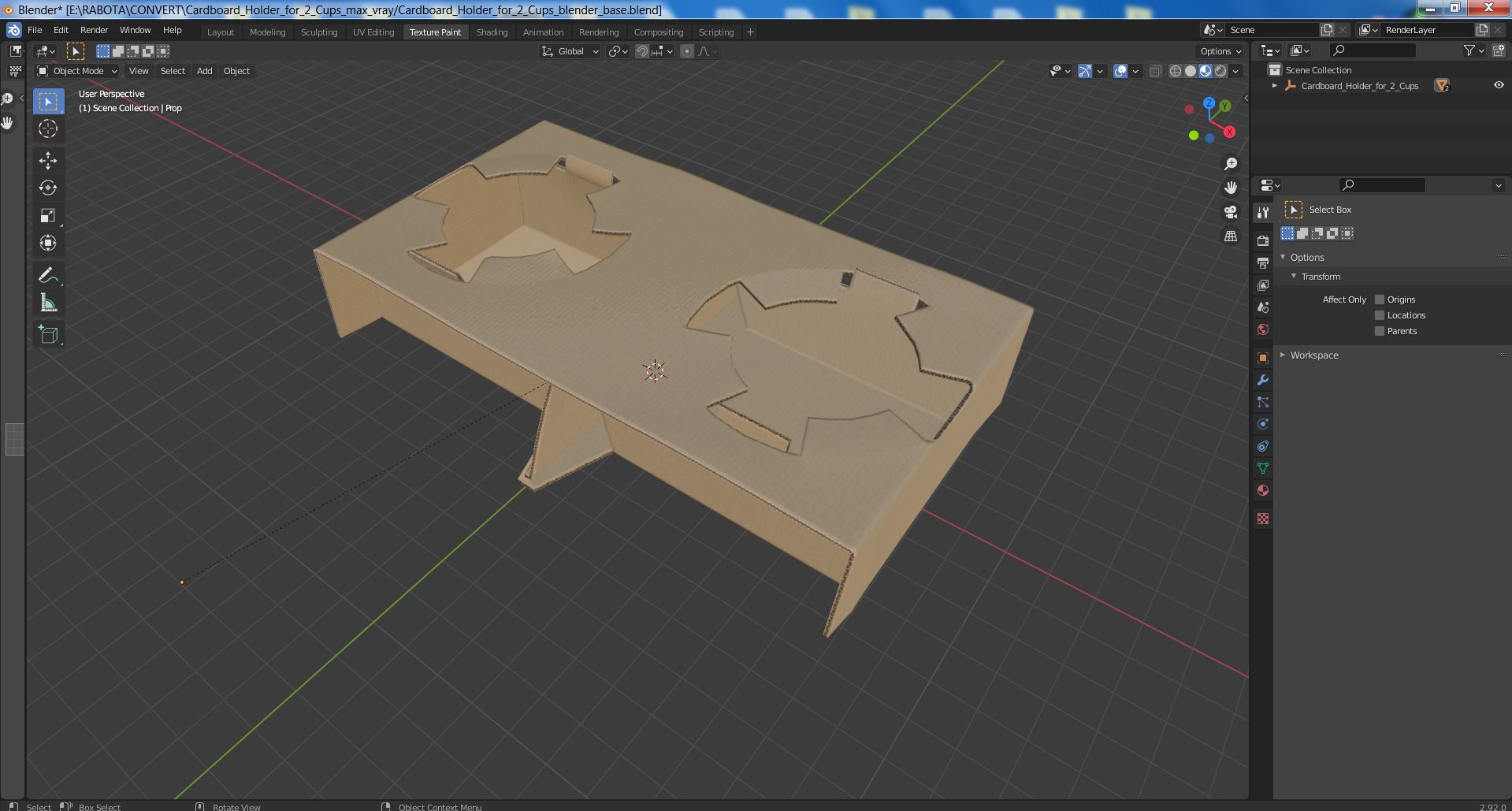This screenshot has width=1512, height=811.
Task: Open the outliner filter dropdown
Action: [x=1473, y=50]
